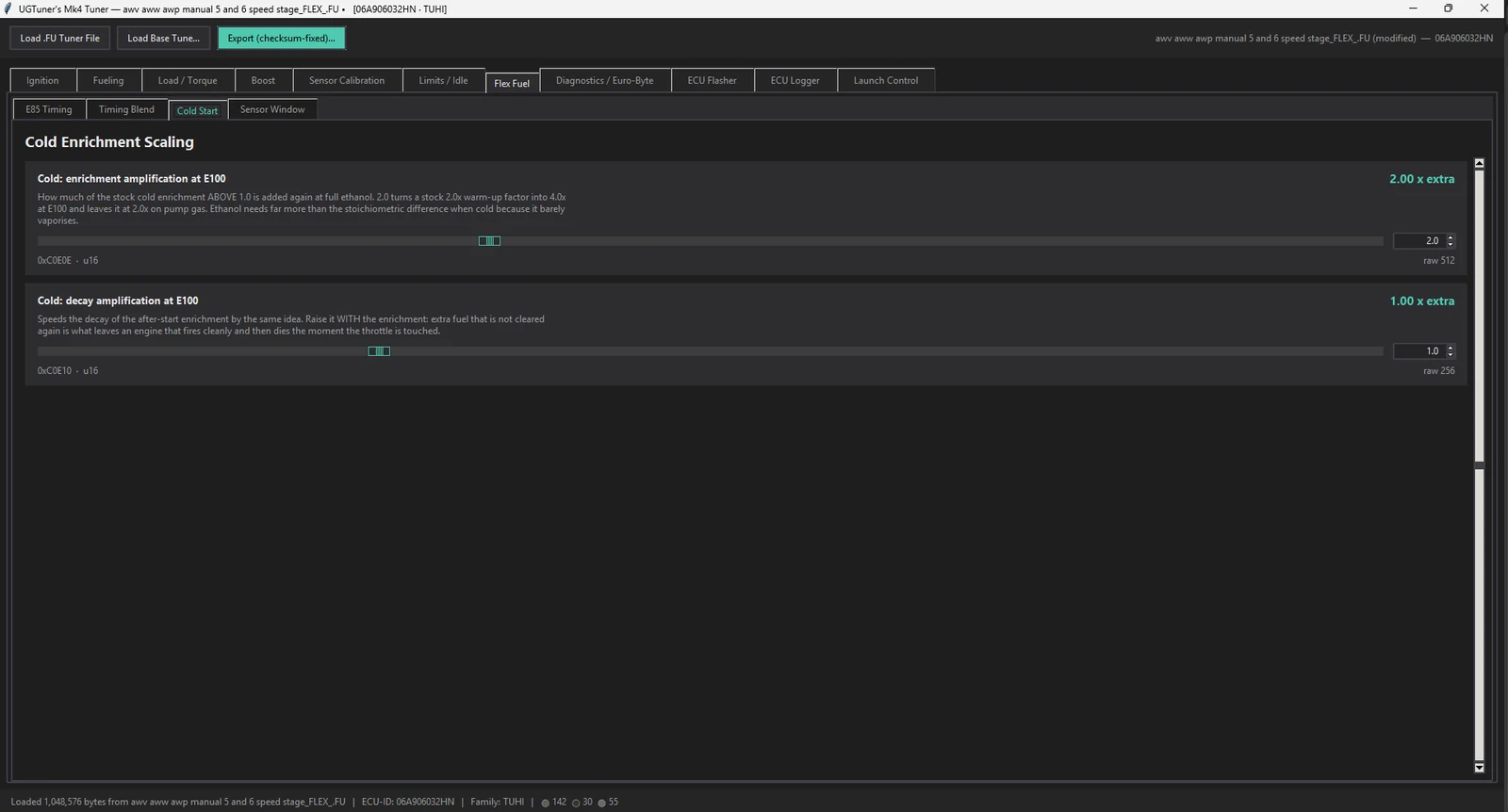
Task: Open the Sensor Window sub-tab
Action: point(272,109)
